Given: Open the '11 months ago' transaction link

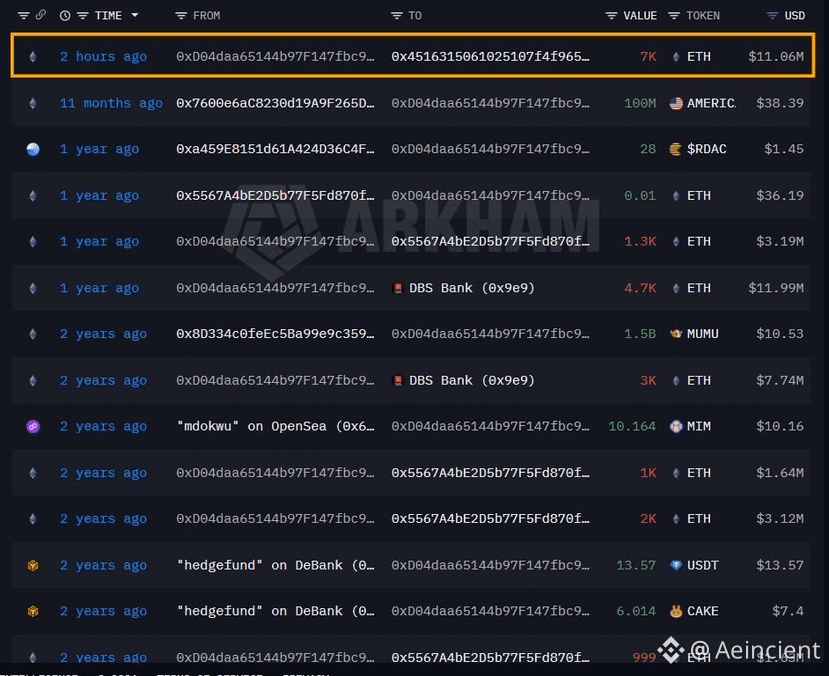Looking at the screenshot, I should pyautogui.click(x=111, y=103).
